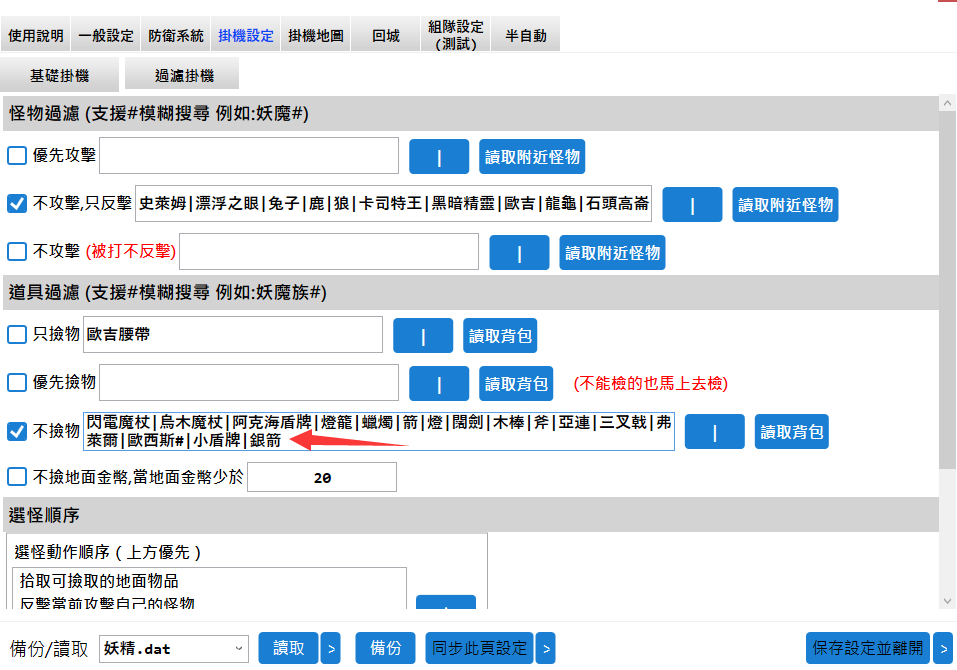Click 讀取背包 for 只撿物 row
The height and width of the screenshot is (670, 957).
point(500,336)
